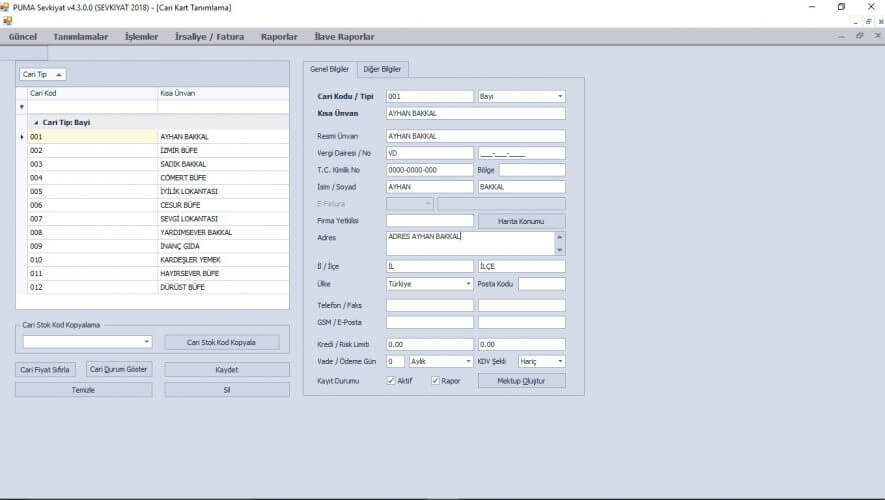
Task: Click the Adres field scroll up arrow
Action: coord(560,237)
